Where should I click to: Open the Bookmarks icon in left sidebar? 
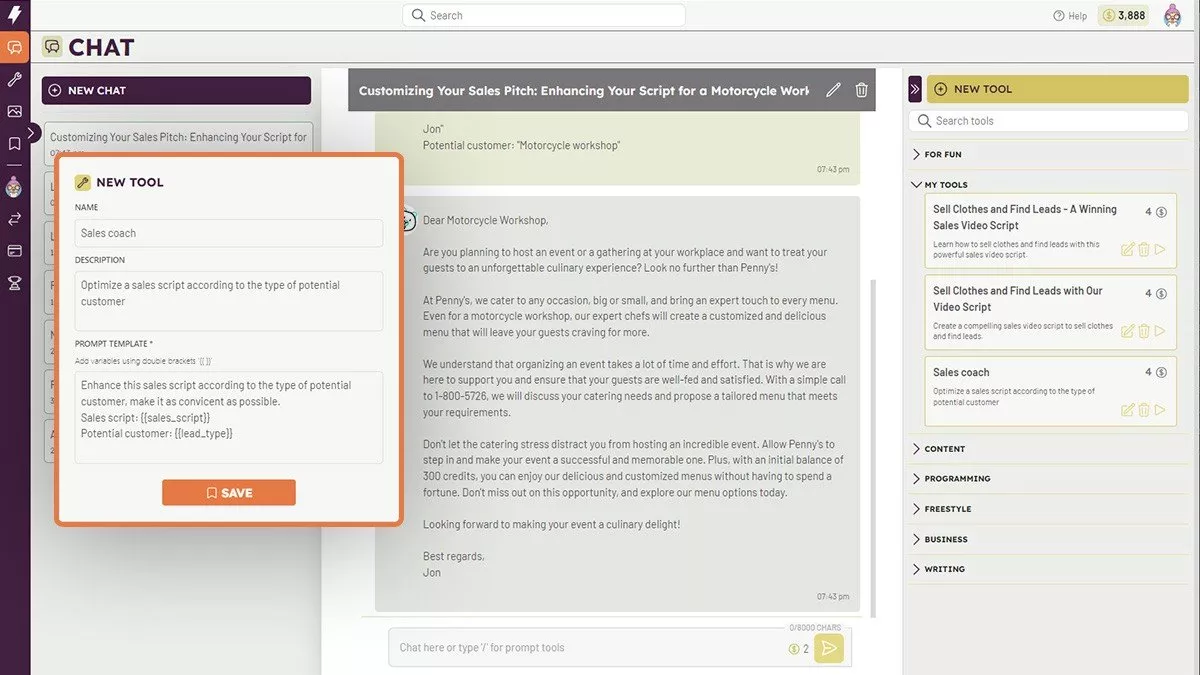coord(15,144)
